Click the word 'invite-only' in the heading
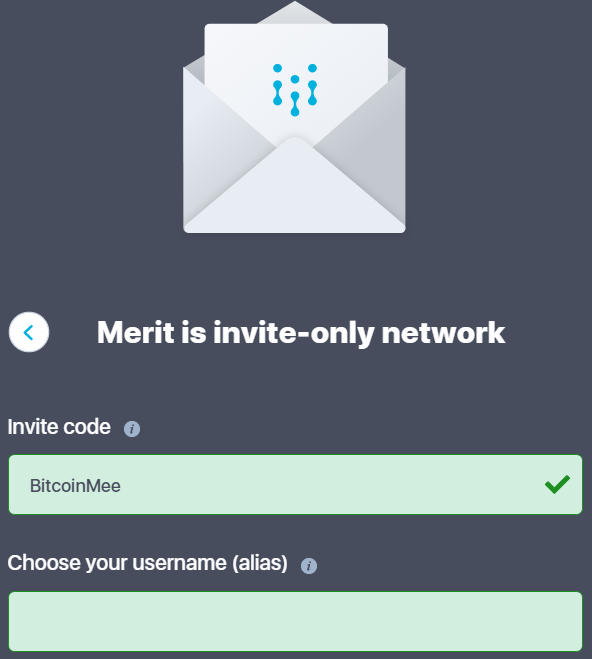The image size is (592, 659). click(293, 333)
